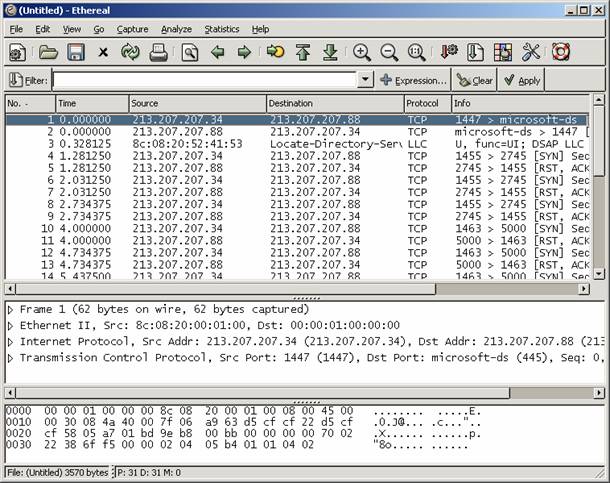The height and width of the screenshot is (483, 610).
Task: Click the Apply filter button
Action: [522, 80]
